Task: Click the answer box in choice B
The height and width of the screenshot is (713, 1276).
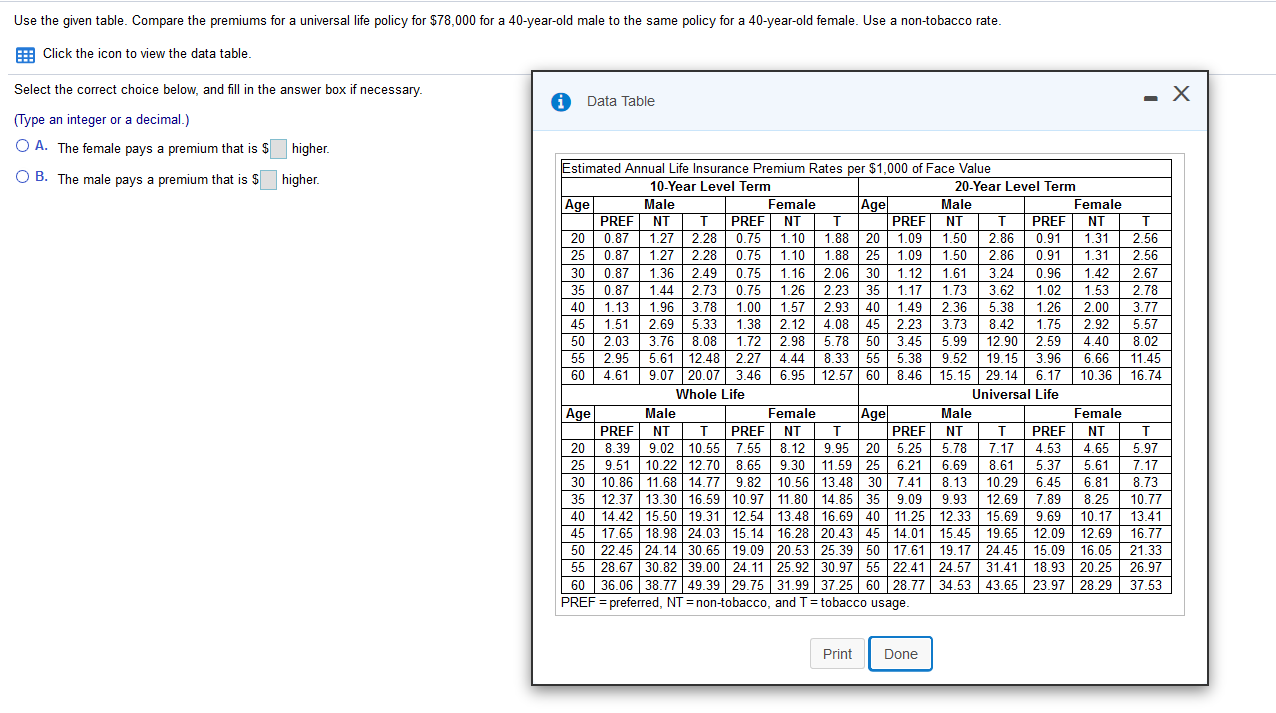Action: click(268, 179)
